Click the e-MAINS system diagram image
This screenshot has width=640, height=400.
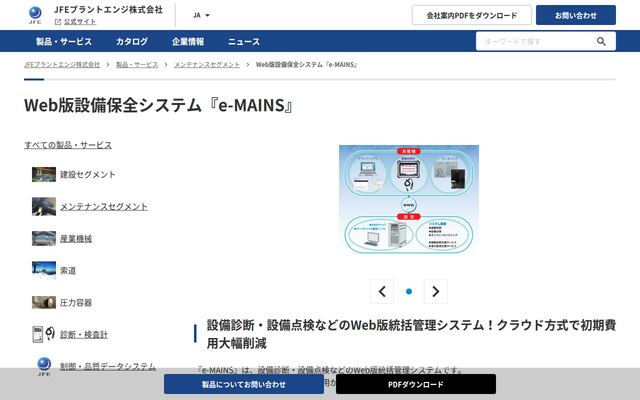409,199
